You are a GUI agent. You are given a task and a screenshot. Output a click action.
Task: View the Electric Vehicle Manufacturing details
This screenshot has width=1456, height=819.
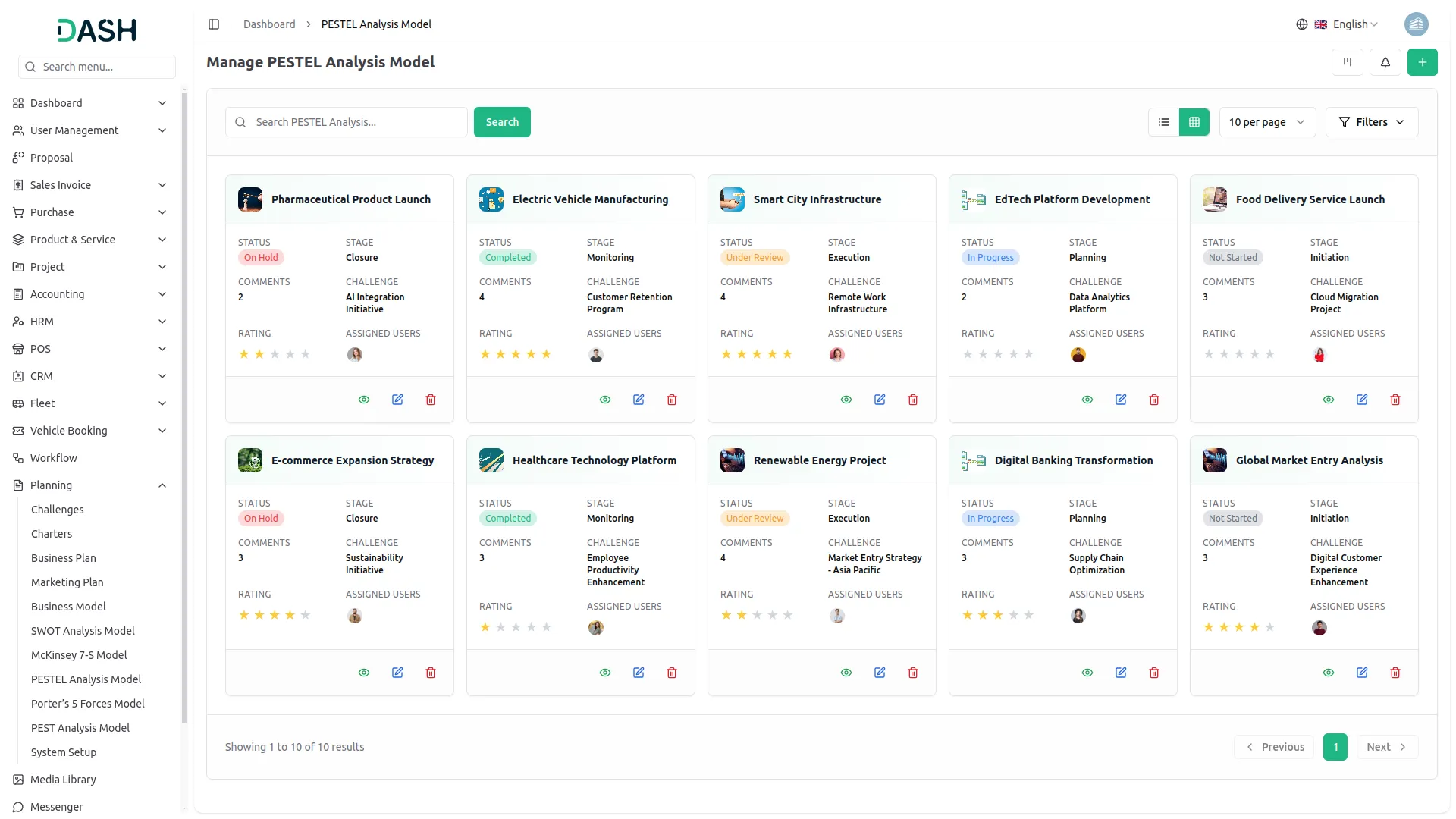click(605, 400)
